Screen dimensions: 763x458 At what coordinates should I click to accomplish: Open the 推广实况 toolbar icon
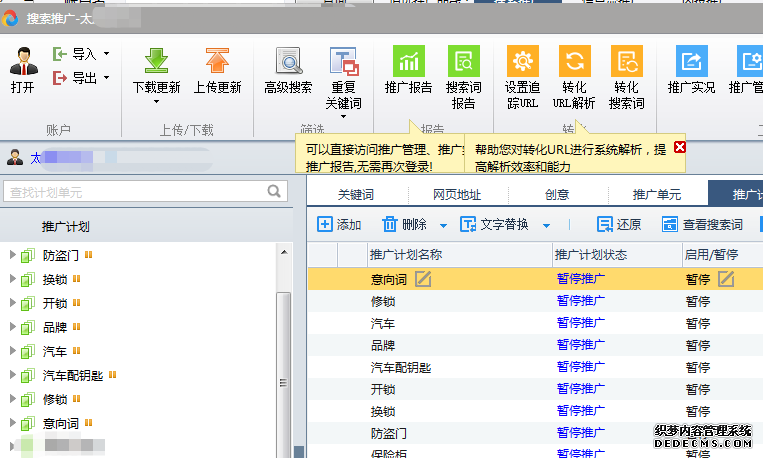(x=691, y=61)
